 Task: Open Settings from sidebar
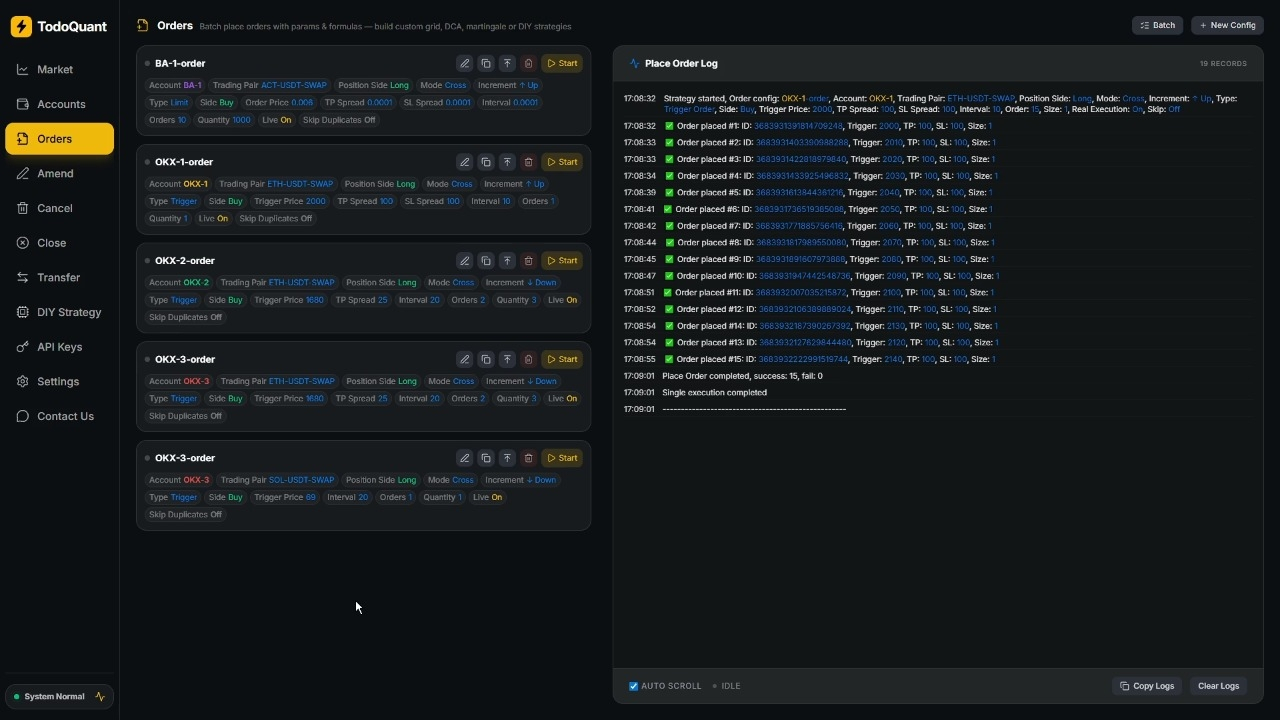pyautogui.click(x=59, y=382)
